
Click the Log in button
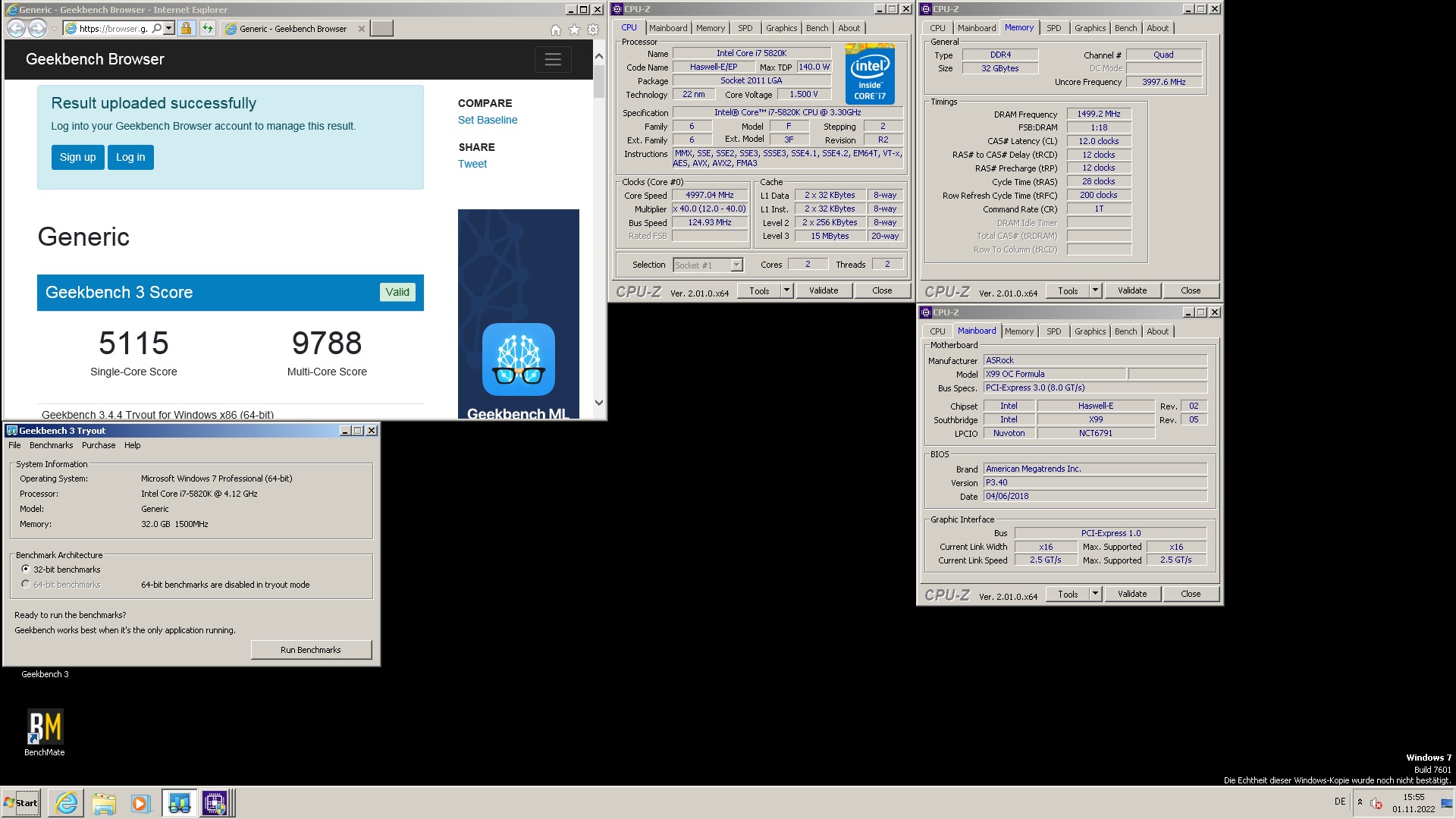[130, 157]
